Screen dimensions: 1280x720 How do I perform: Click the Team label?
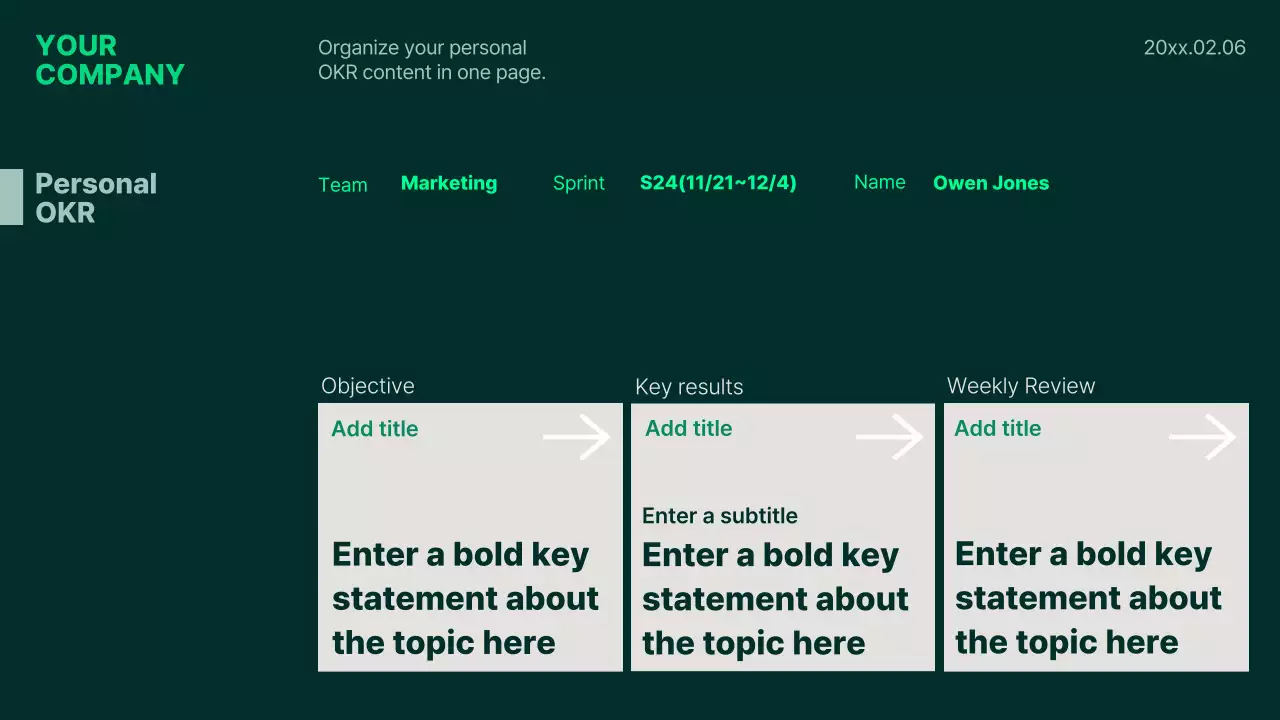tap(343, 185)
